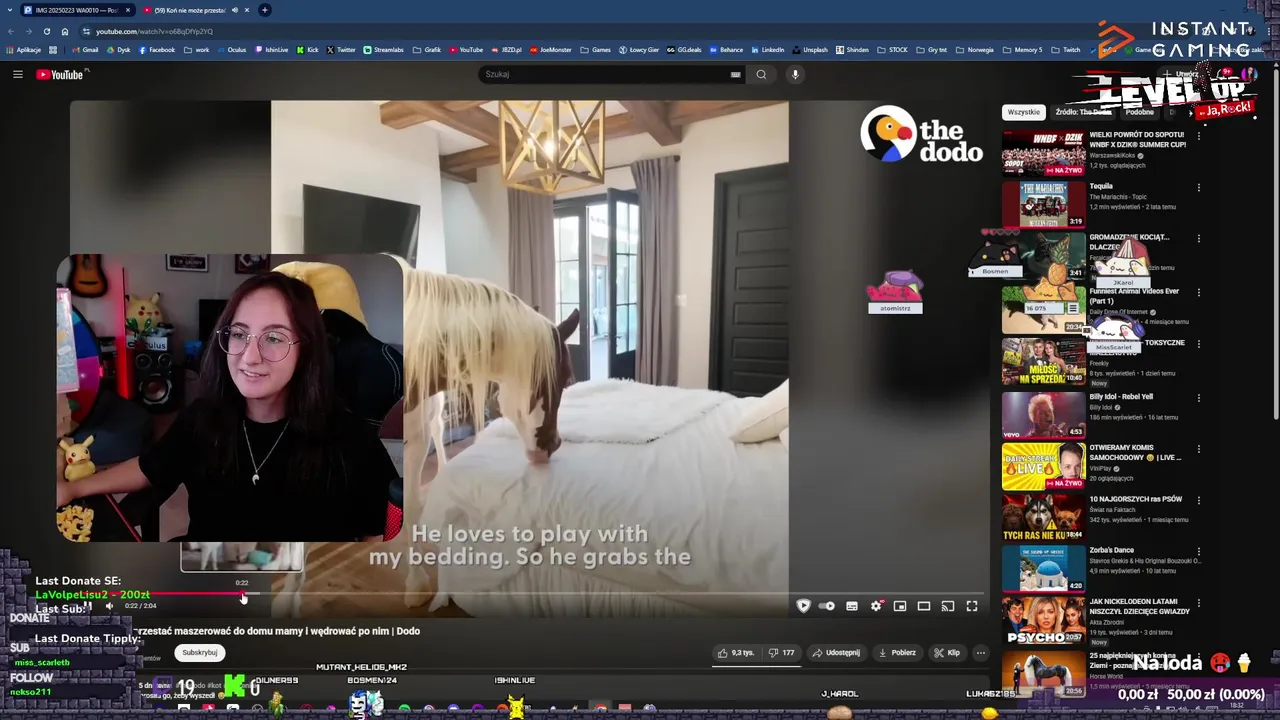Image resolution: width=1280 pixels, height=720 pixels.
Task: Select the Źródło: The Dodo filter chip
Action: point(1083,112)
